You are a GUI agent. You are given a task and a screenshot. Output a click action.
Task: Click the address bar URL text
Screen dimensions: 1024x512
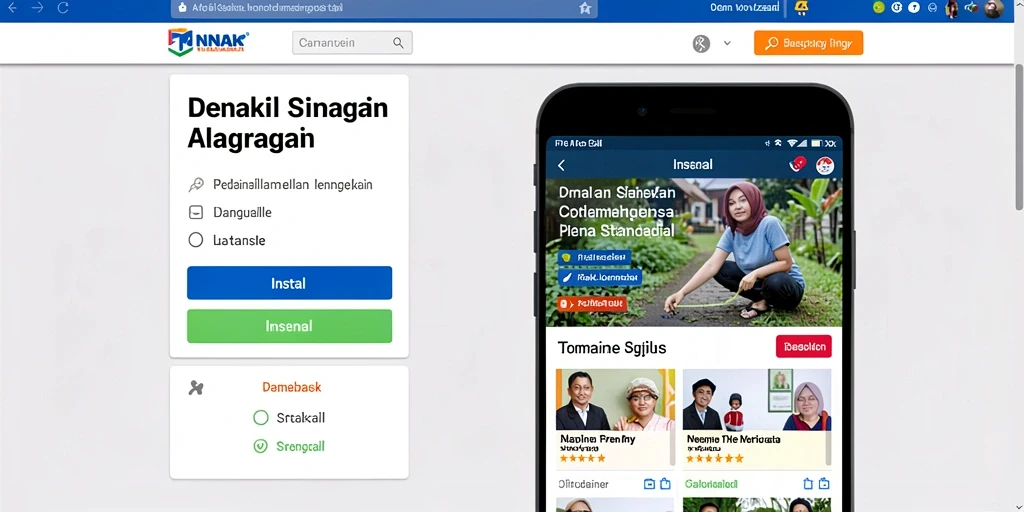[x=268, y=8]
